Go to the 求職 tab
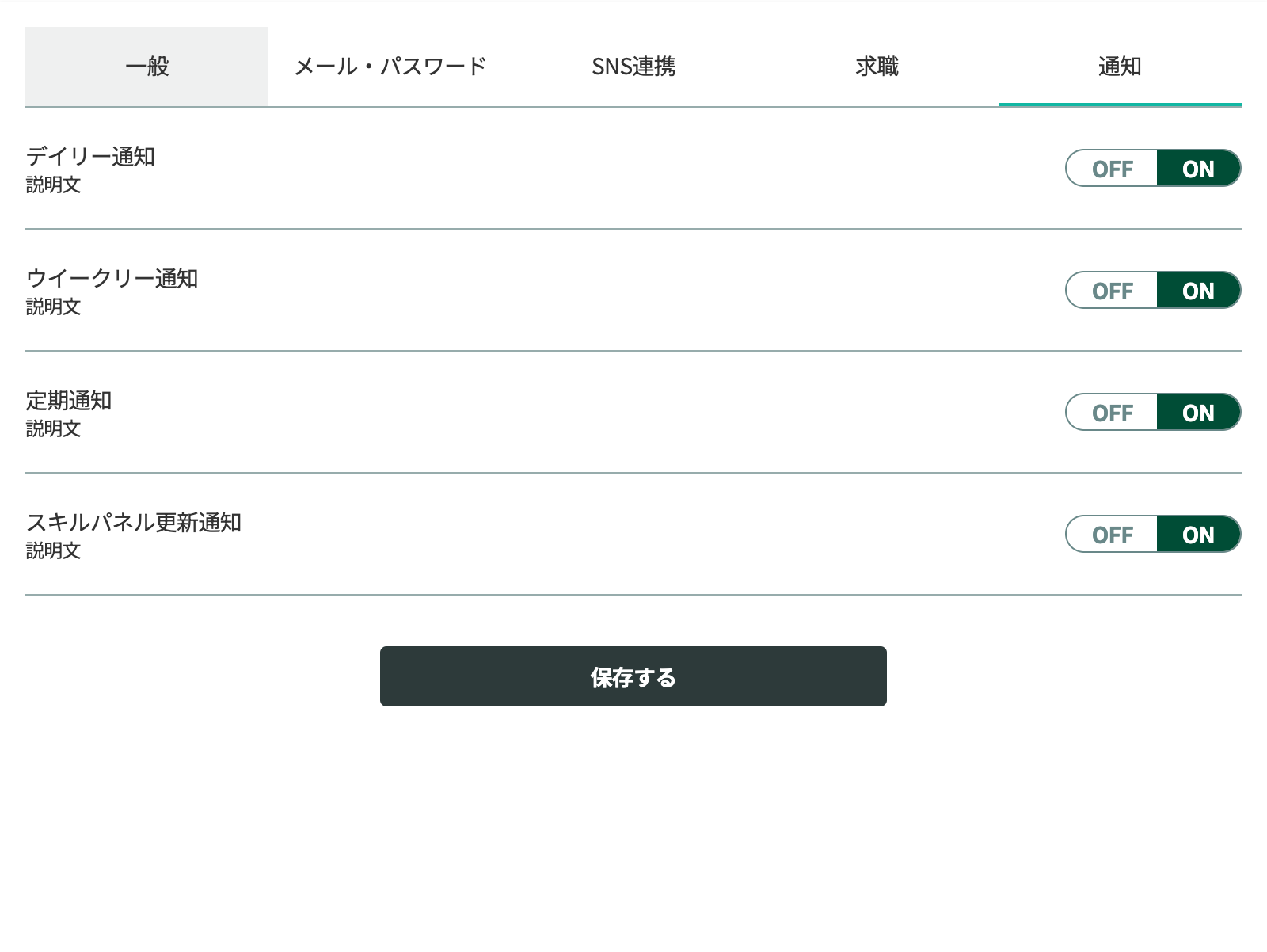 tap(877, 67)
